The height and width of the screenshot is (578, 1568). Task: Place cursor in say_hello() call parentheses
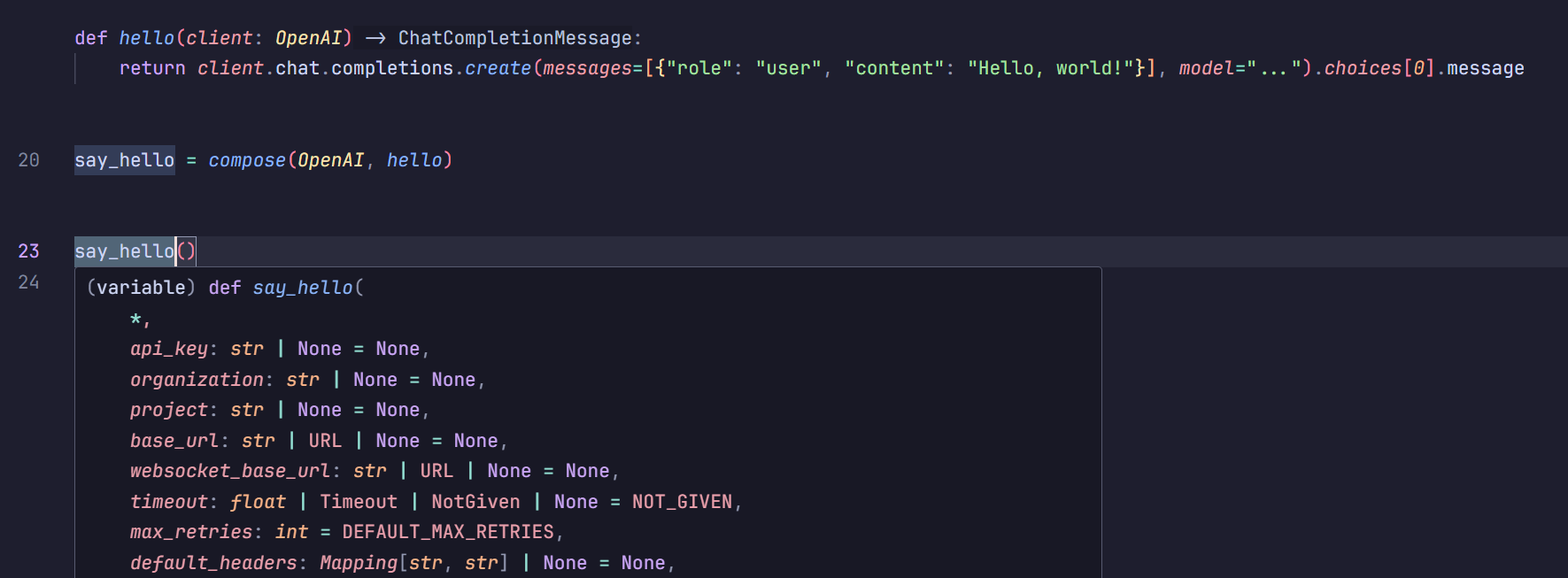186,251
